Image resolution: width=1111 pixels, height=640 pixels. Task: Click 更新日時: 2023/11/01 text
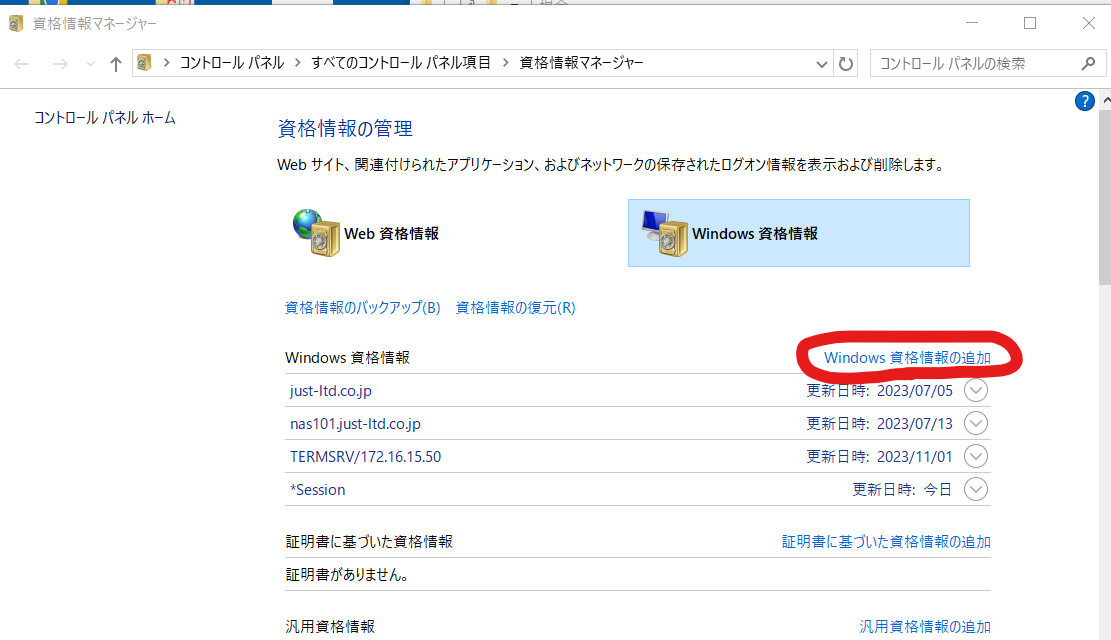pyautogui.click(x=879, y=456)
